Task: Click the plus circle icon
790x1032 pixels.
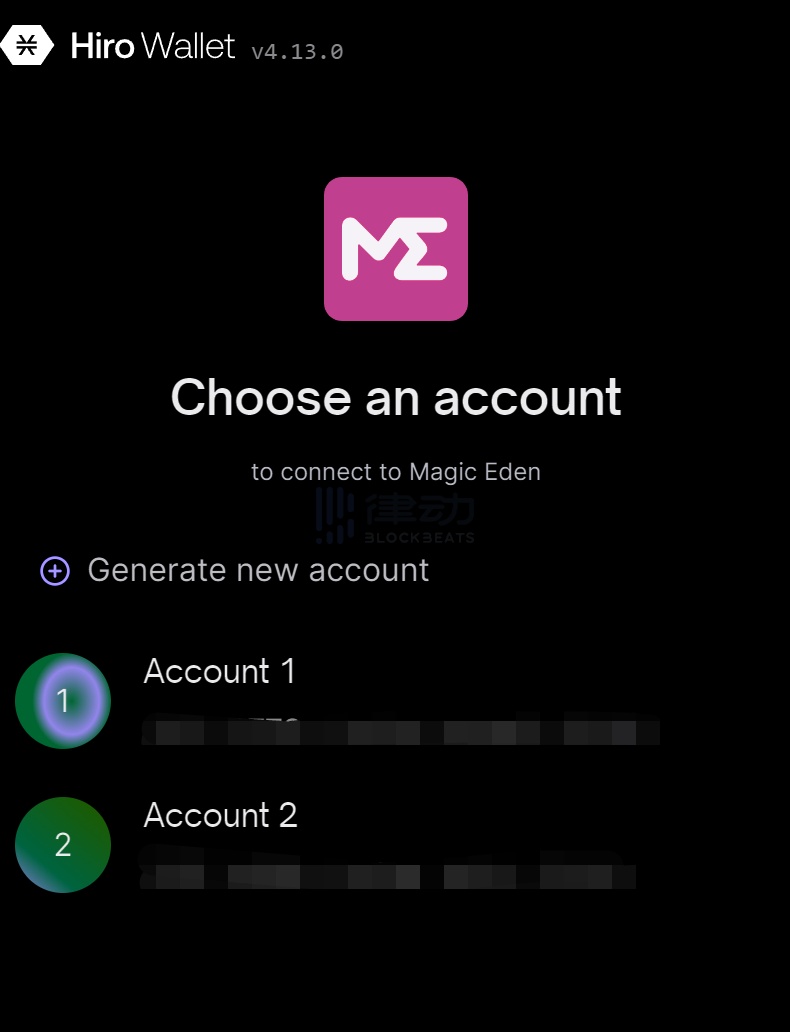Action: point(55,571)
